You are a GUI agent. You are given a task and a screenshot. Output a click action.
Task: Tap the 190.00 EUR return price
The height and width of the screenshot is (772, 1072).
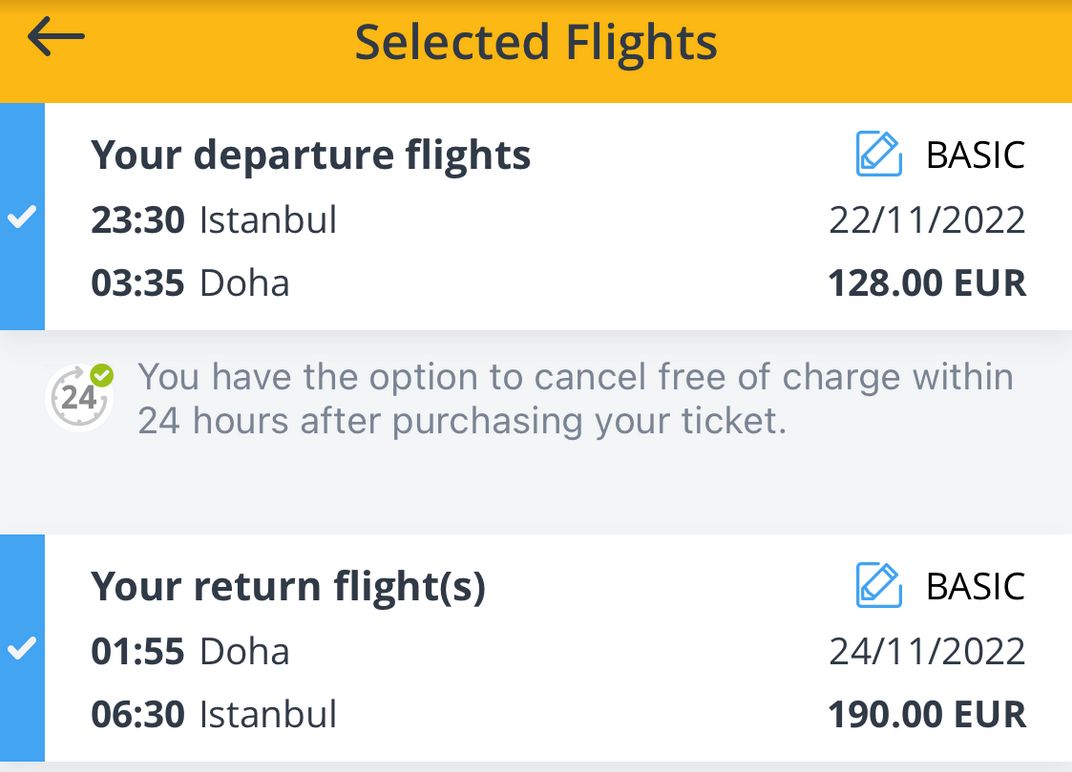[926, 714]
